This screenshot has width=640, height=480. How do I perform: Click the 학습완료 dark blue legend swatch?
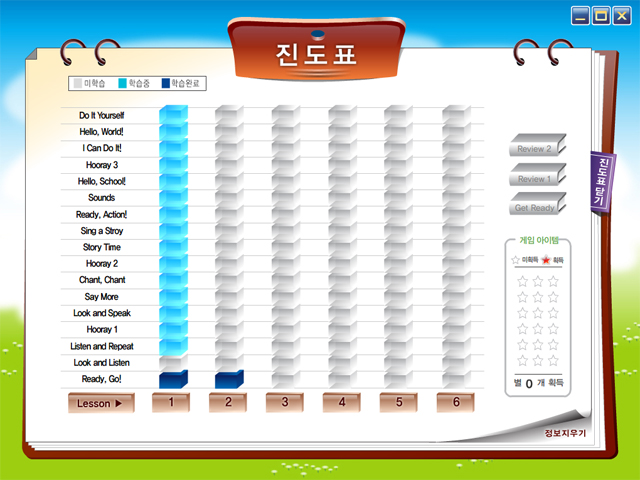pos(166,84)
